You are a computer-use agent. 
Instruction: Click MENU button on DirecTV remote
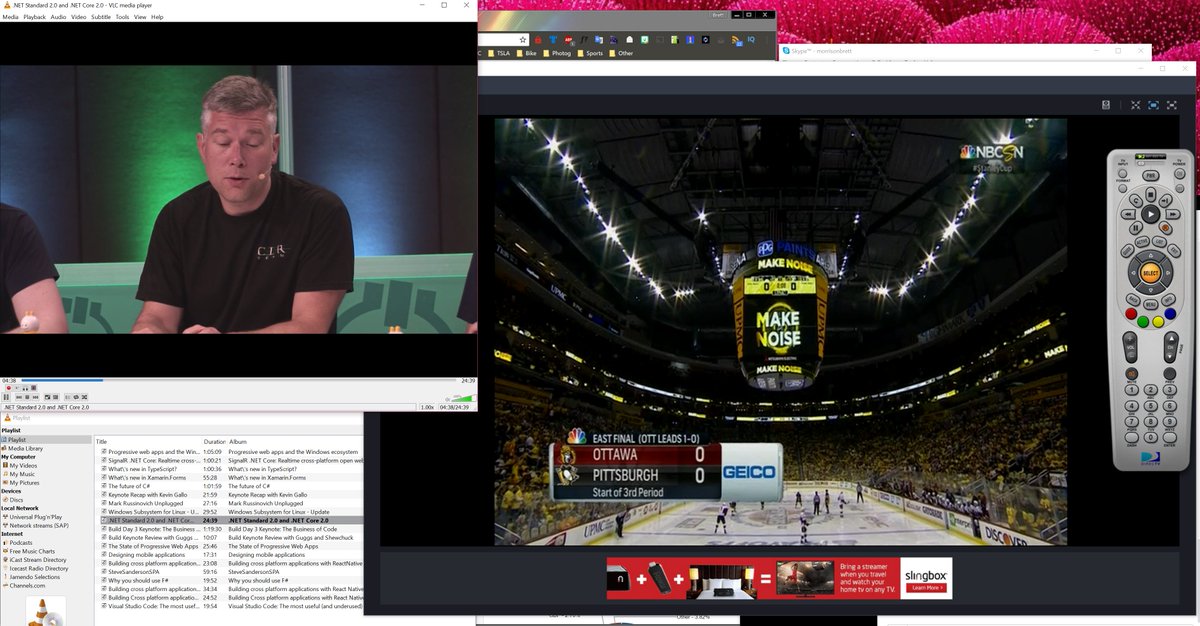tap(1150, 303)
